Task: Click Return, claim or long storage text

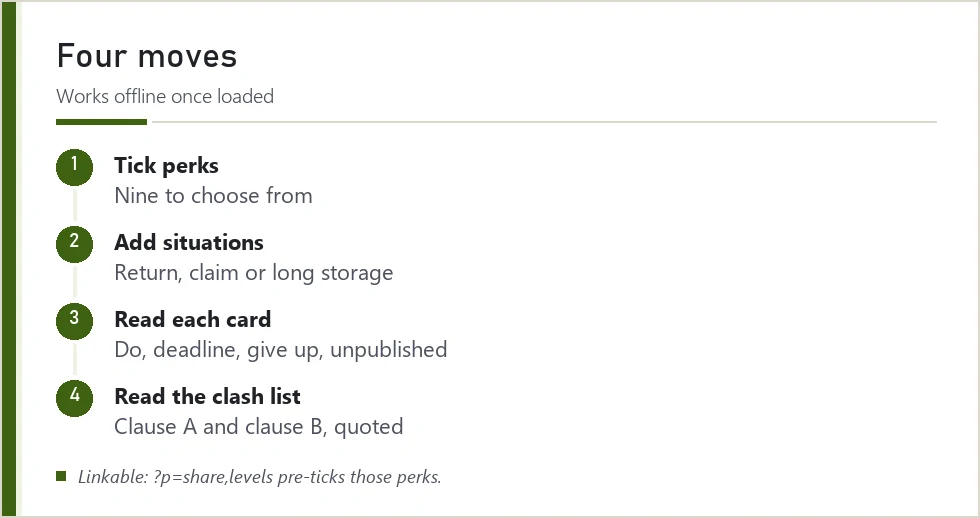Action: (x=254, y=273)
